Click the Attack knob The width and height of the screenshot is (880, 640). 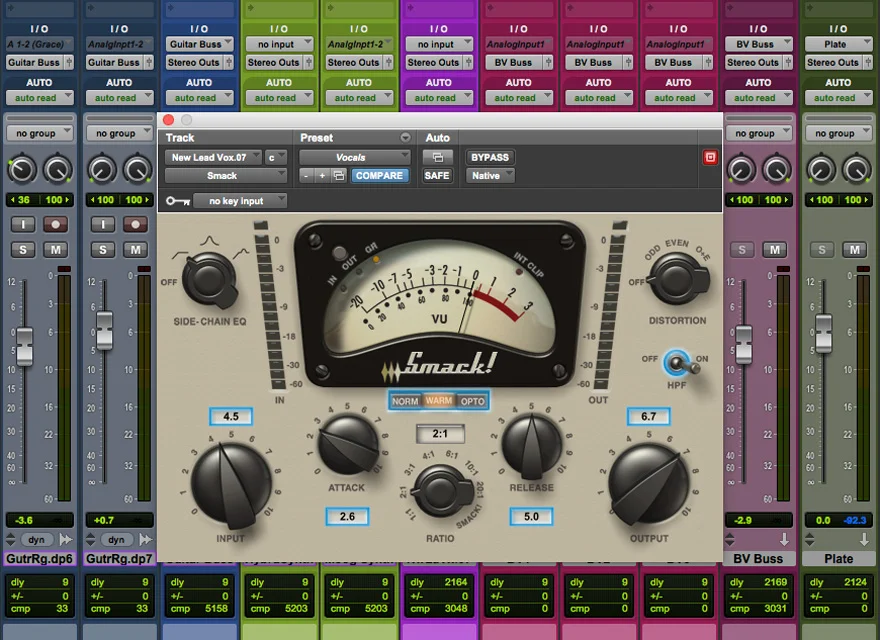tap(348, 445)
